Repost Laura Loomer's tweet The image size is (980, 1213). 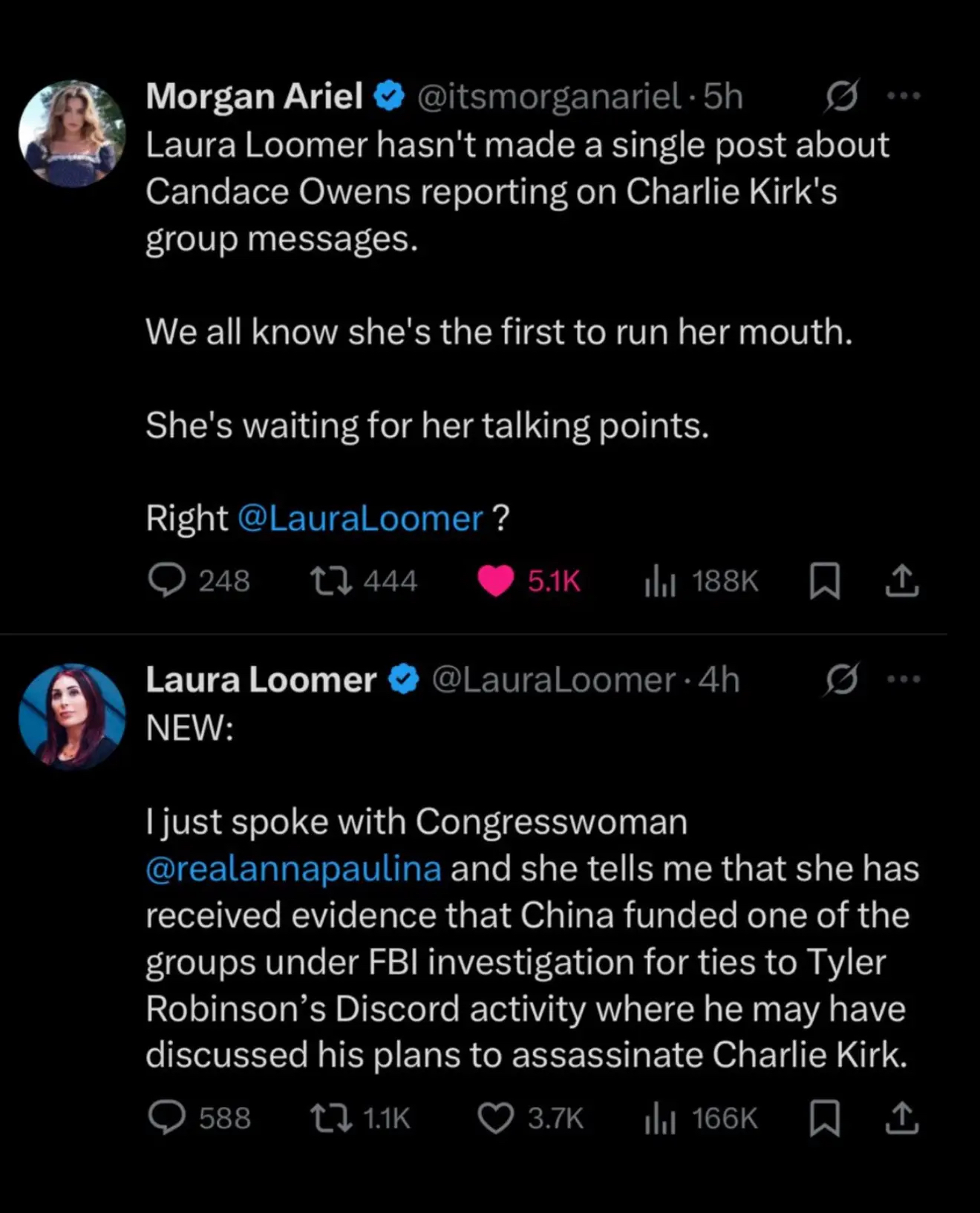[331, 1118]
